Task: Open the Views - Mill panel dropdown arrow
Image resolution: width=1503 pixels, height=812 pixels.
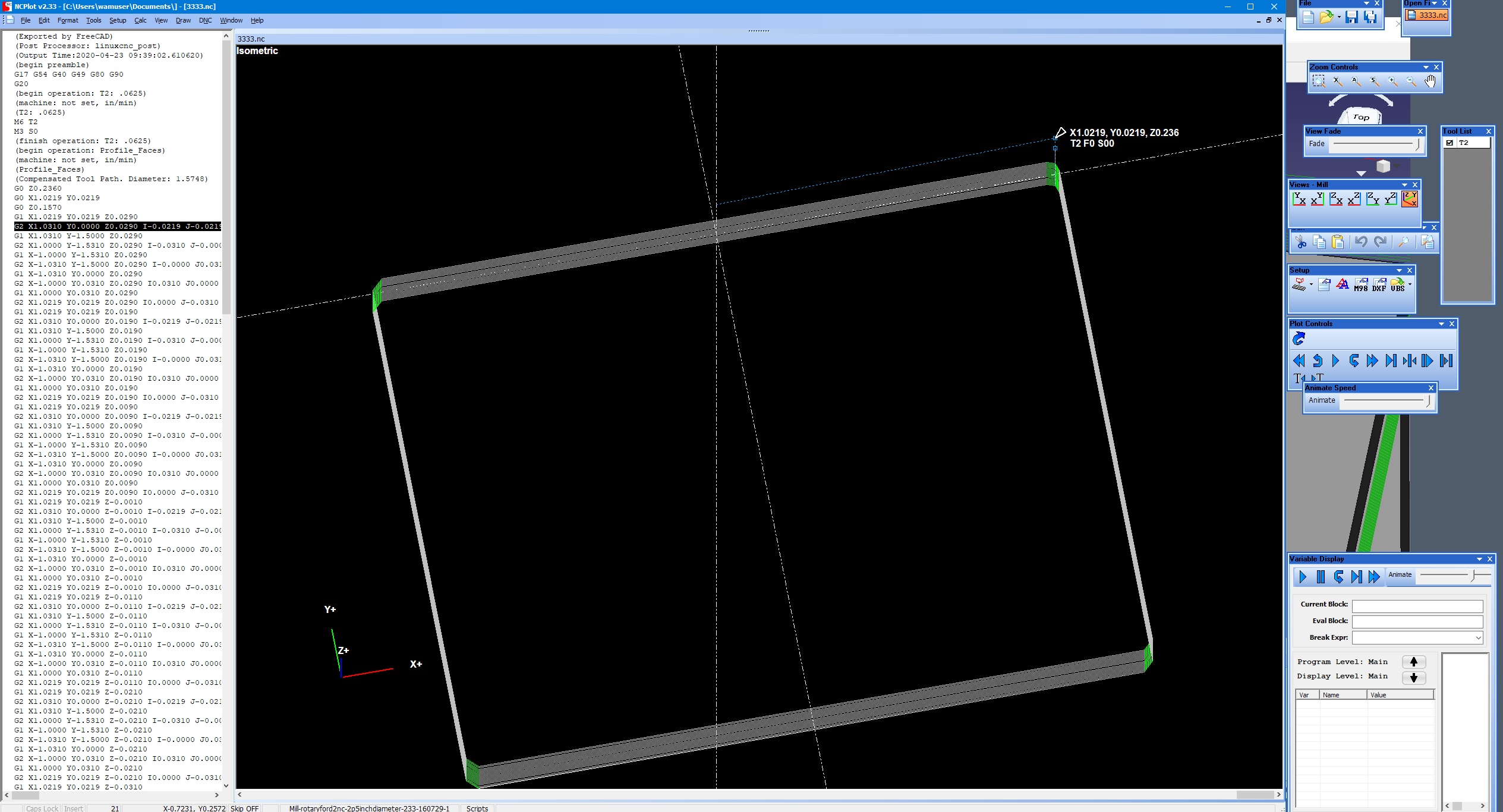Action: click(1404, 185)
